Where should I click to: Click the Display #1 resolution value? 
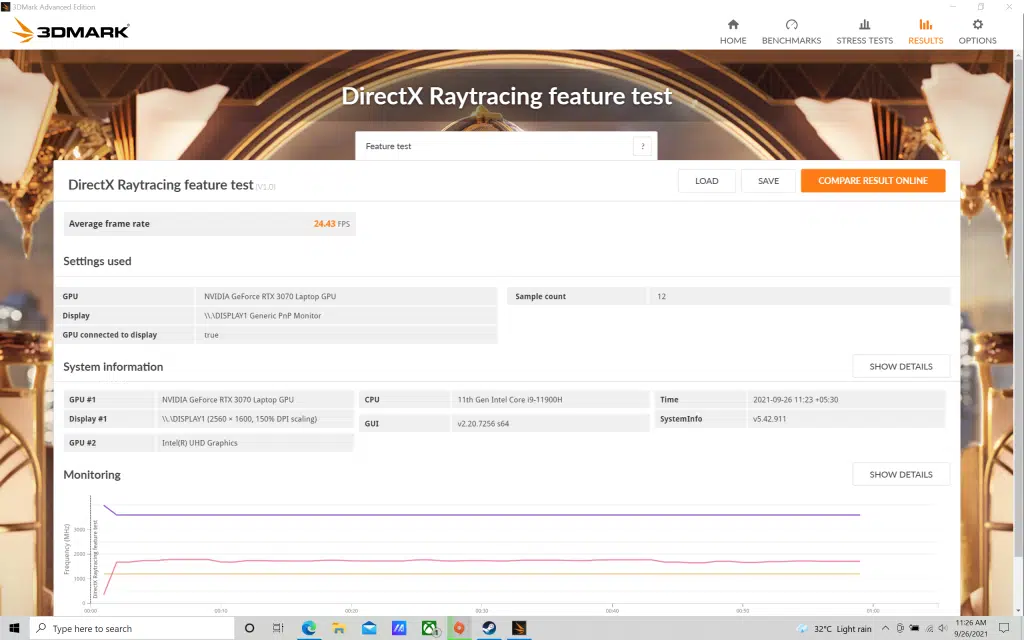tap(239, 419)
